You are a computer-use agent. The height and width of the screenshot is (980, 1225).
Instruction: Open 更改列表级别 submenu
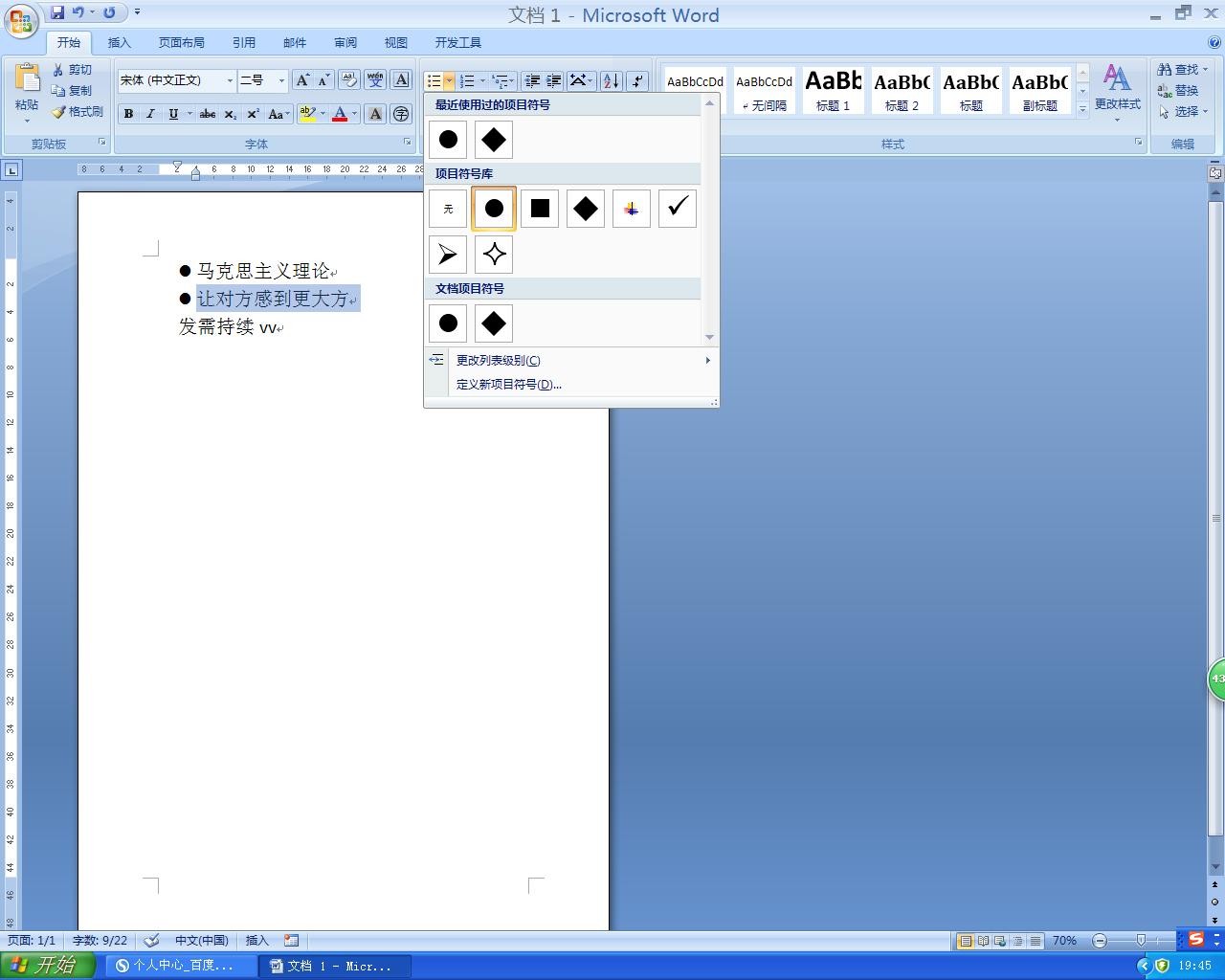571,360
